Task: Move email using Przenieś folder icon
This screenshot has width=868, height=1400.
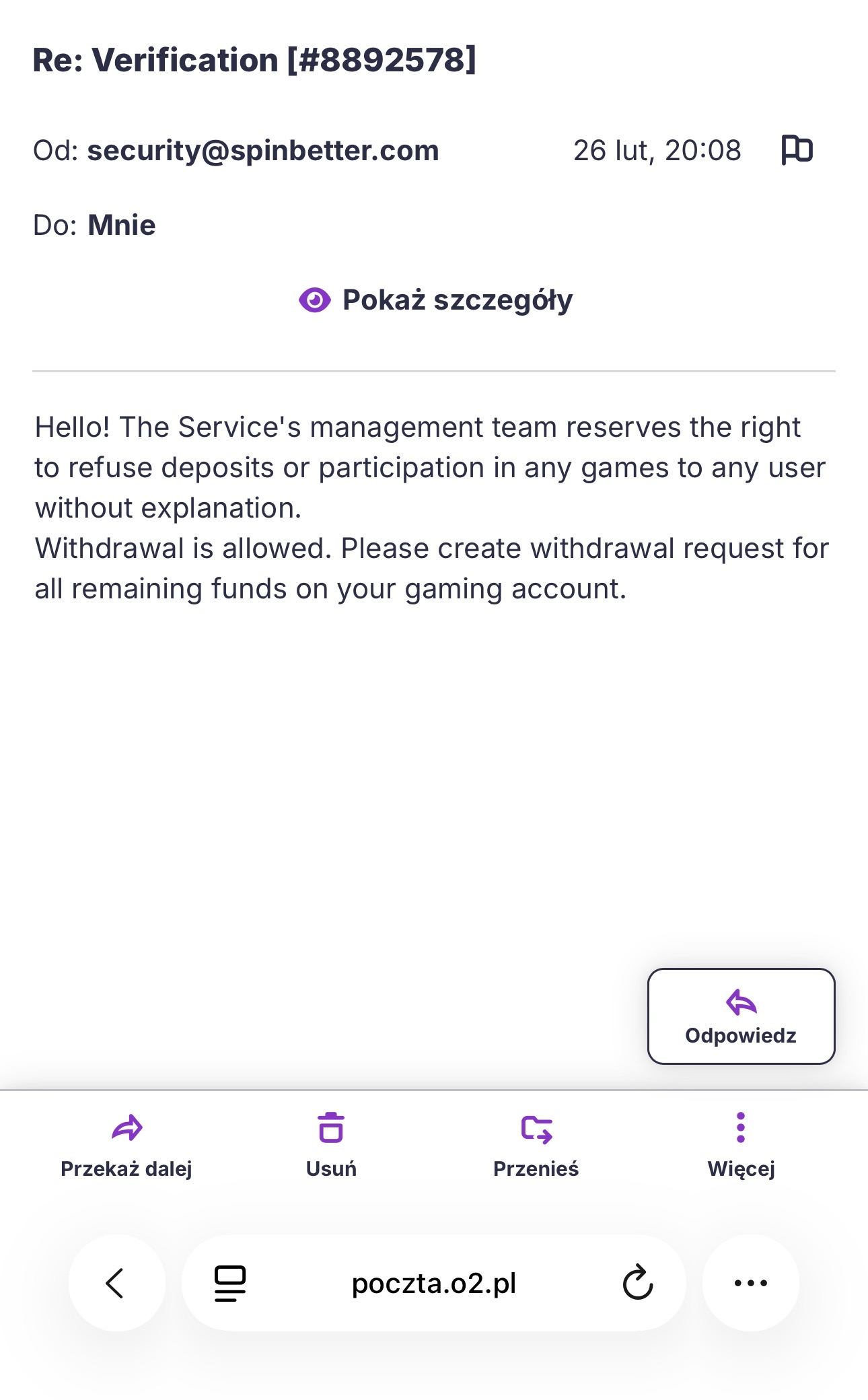Action: (536, 1128)
